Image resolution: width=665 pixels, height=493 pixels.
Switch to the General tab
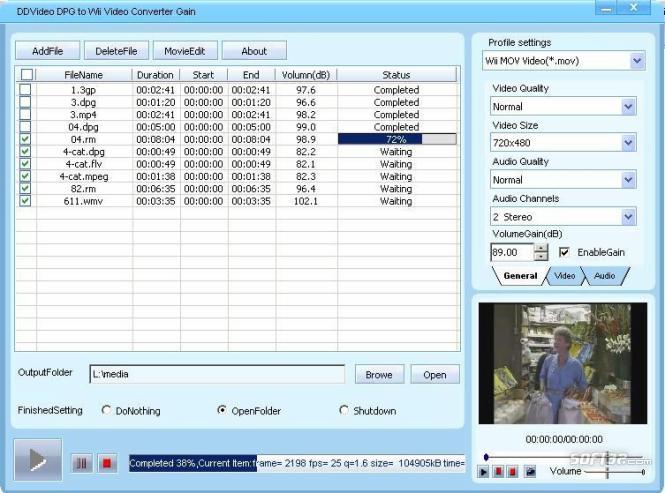pyautogui.click(x=520, y=276)
